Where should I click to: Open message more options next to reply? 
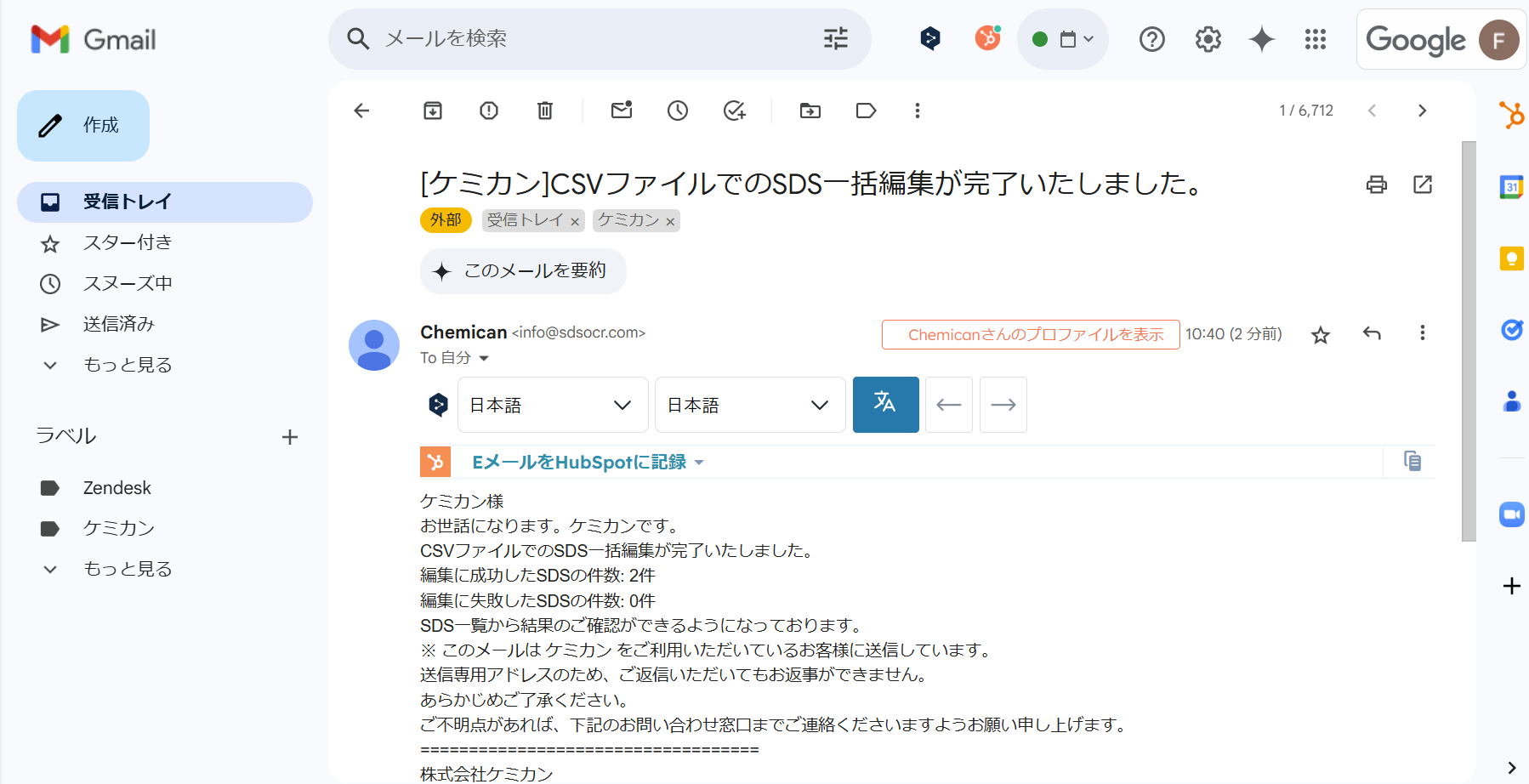coord(1422,333)
